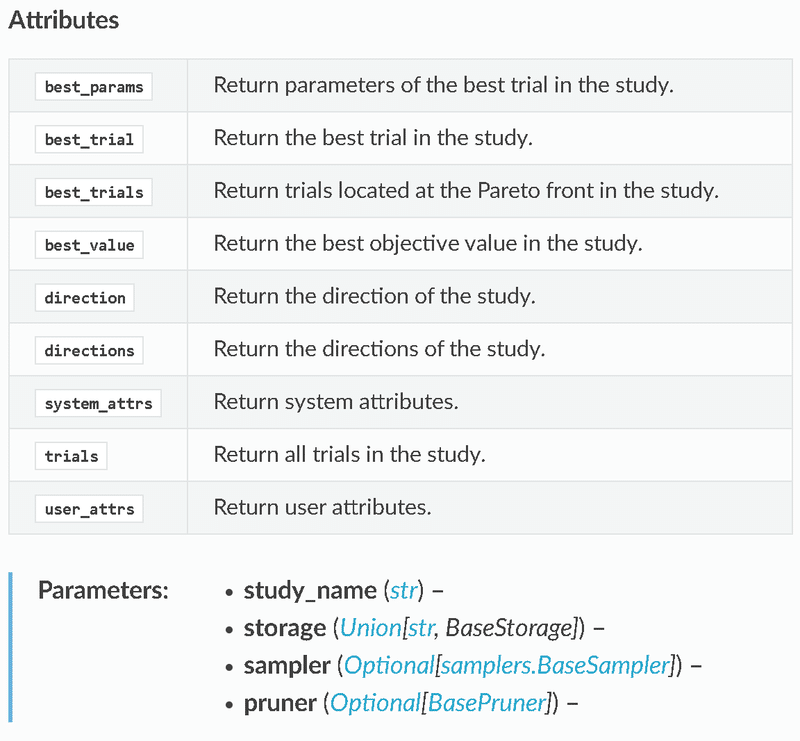Viewport: 800px width, 741px height.
Task: Open the trials attribute reference
Action: (72, 456)
